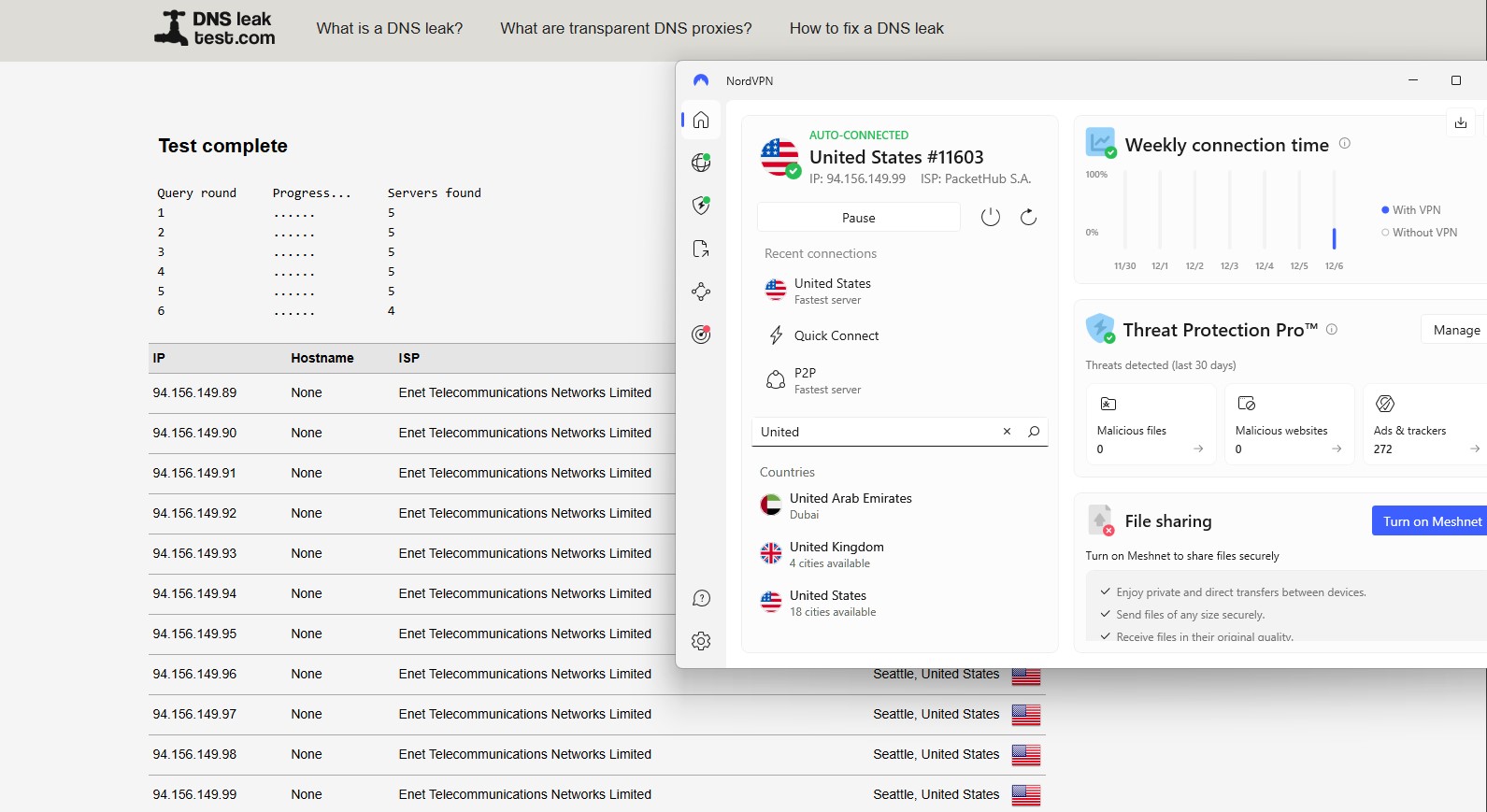This screenshot has height=812, width=1487.
Task: Click the NordVPN logo in title bar
Action: tap(701, 80)
